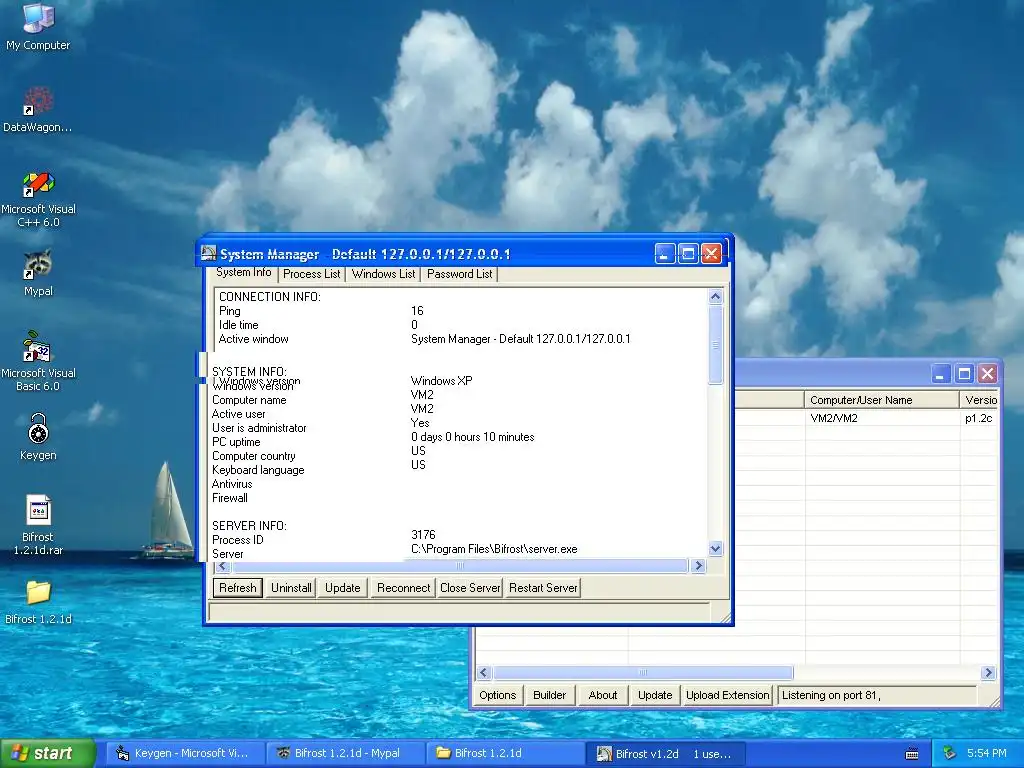Click the 'User is administrator' label
The image size is (1024, 768).
pyautogui.click(x=259, y=428)
